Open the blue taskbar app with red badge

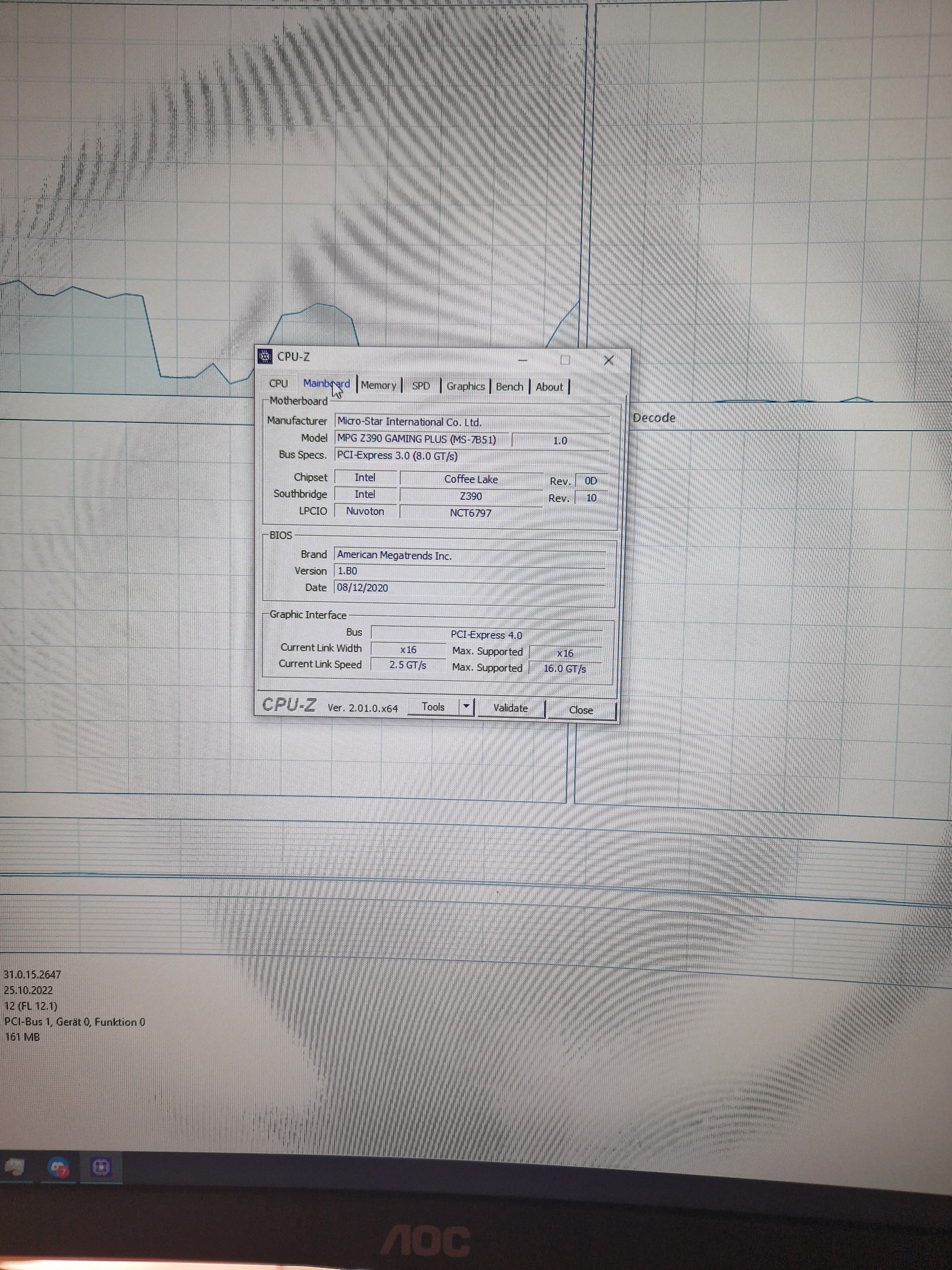pos(58,1167)
